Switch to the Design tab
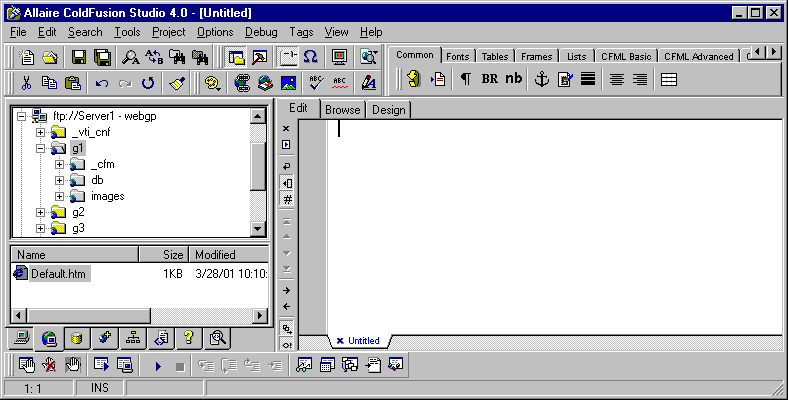This screenshot has height=400, width=788. pyautogui.click(x=388, y=110)
